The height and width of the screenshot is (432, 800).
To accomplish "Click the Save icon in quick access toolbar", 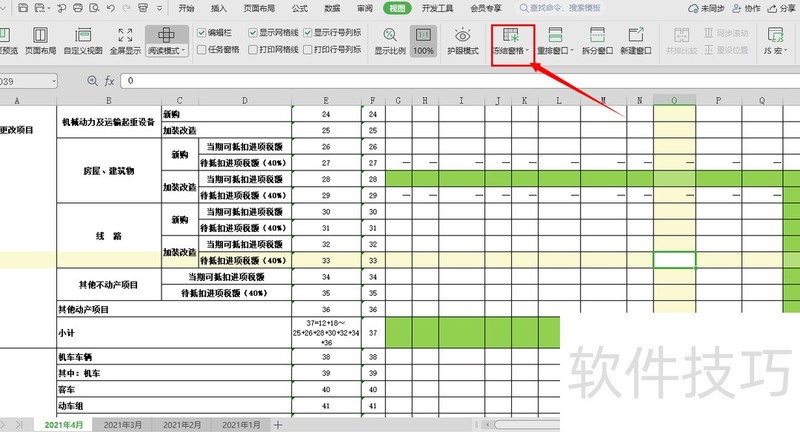I will click(x=22, y=8).
